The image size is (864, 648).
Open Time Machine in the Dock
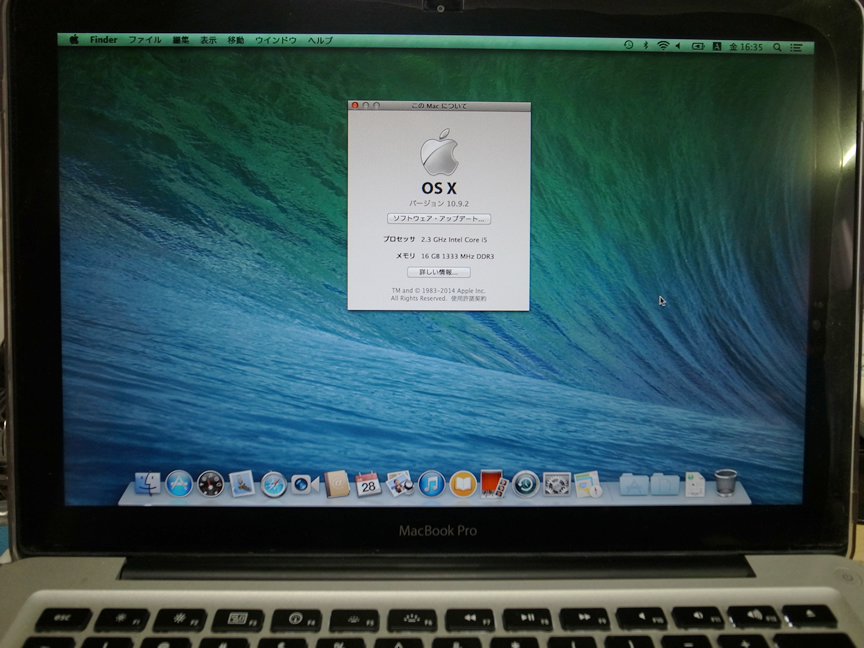(525, 485)
